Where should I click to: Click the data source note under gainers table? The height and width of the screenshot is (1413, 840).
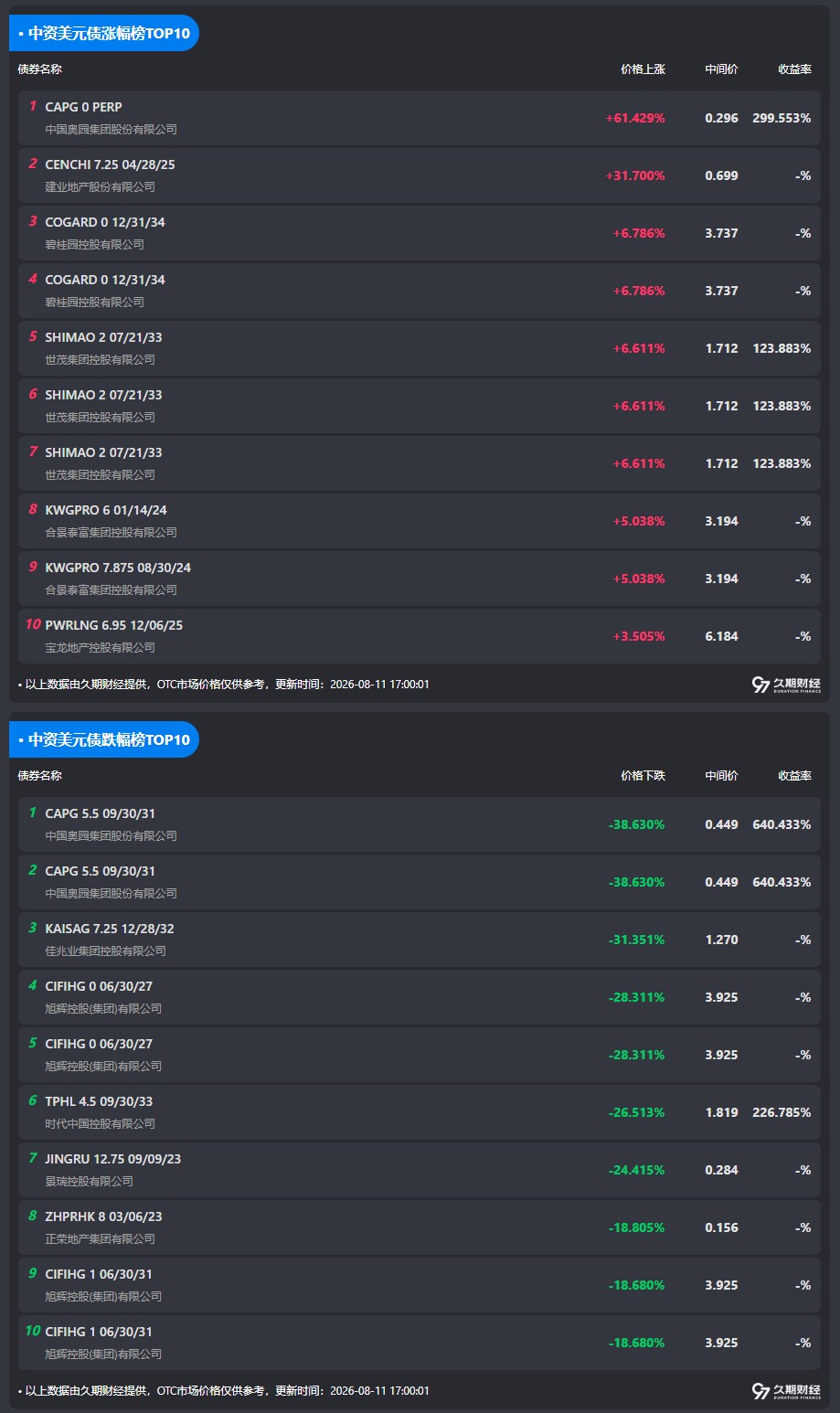click(x=224, y=685)
